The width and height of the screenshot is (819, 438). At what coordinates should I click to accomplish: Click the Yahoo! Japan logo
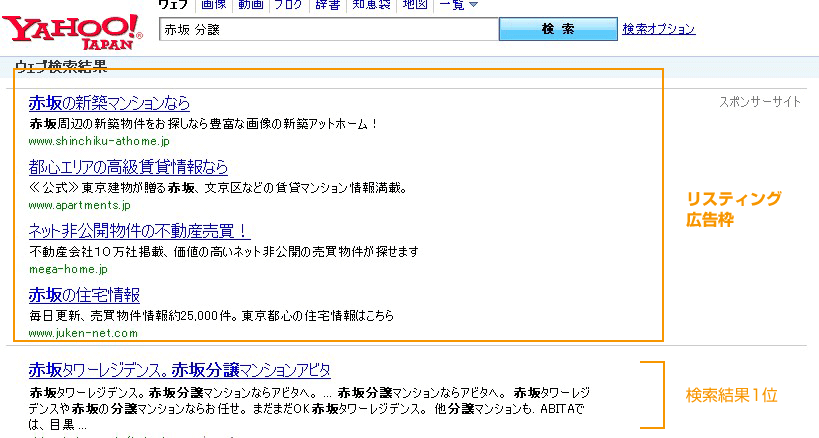click(72, 32)
